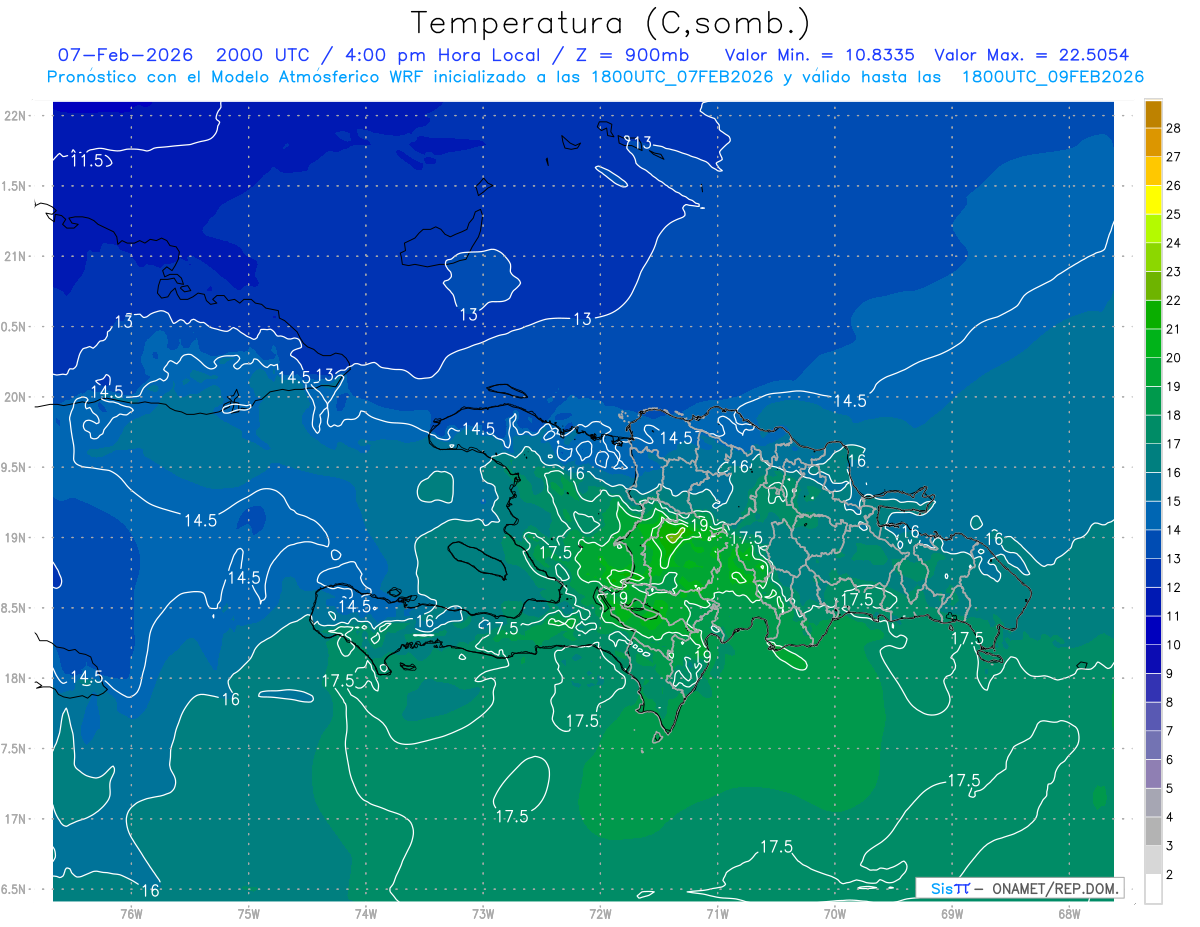Click the '19N' latitude axis label
This screenshot has height=927, width=1200.
point(16,538)
